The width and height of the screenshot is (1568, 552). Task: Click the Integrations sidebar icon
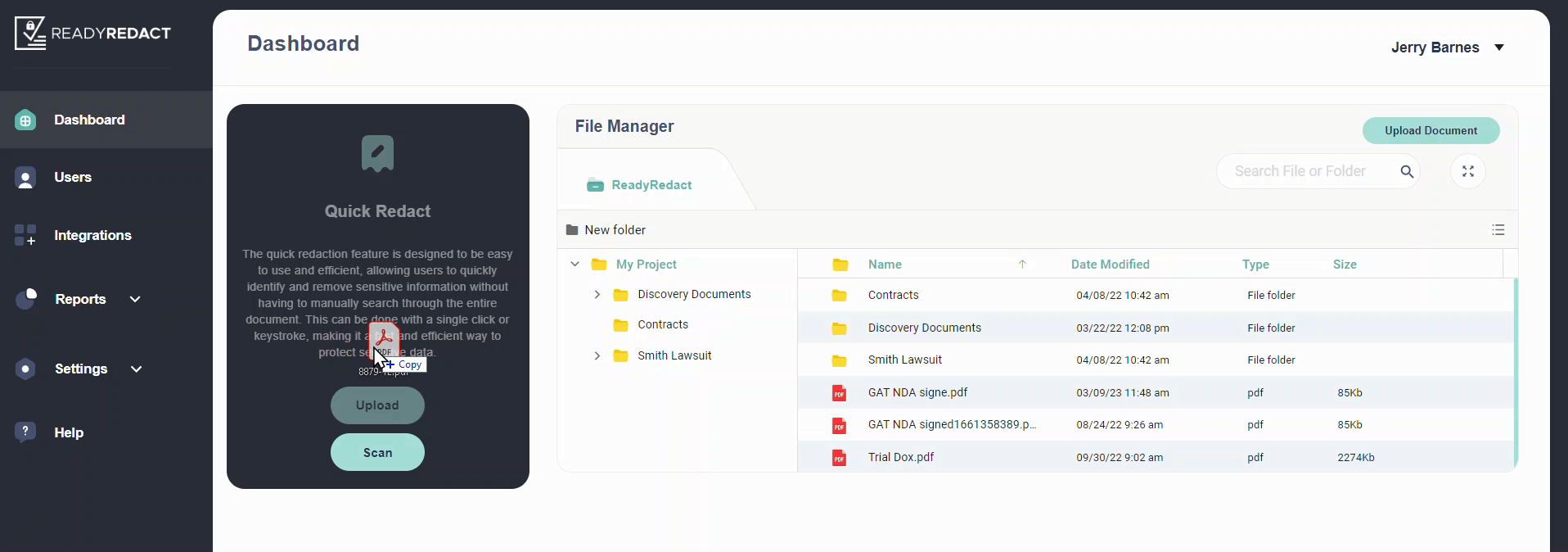[x=25, y=235]
